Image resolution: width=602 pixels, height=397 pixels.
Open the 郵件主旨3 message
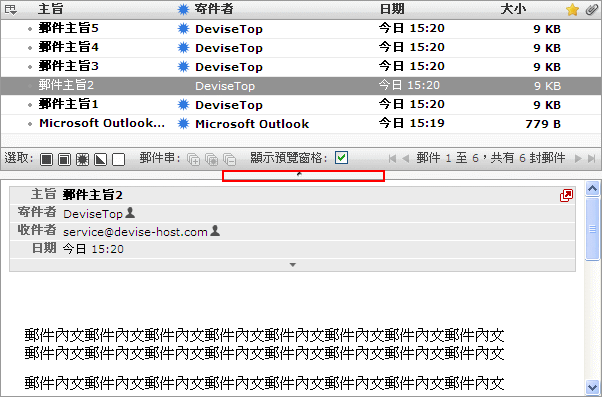tap(68, 66)
